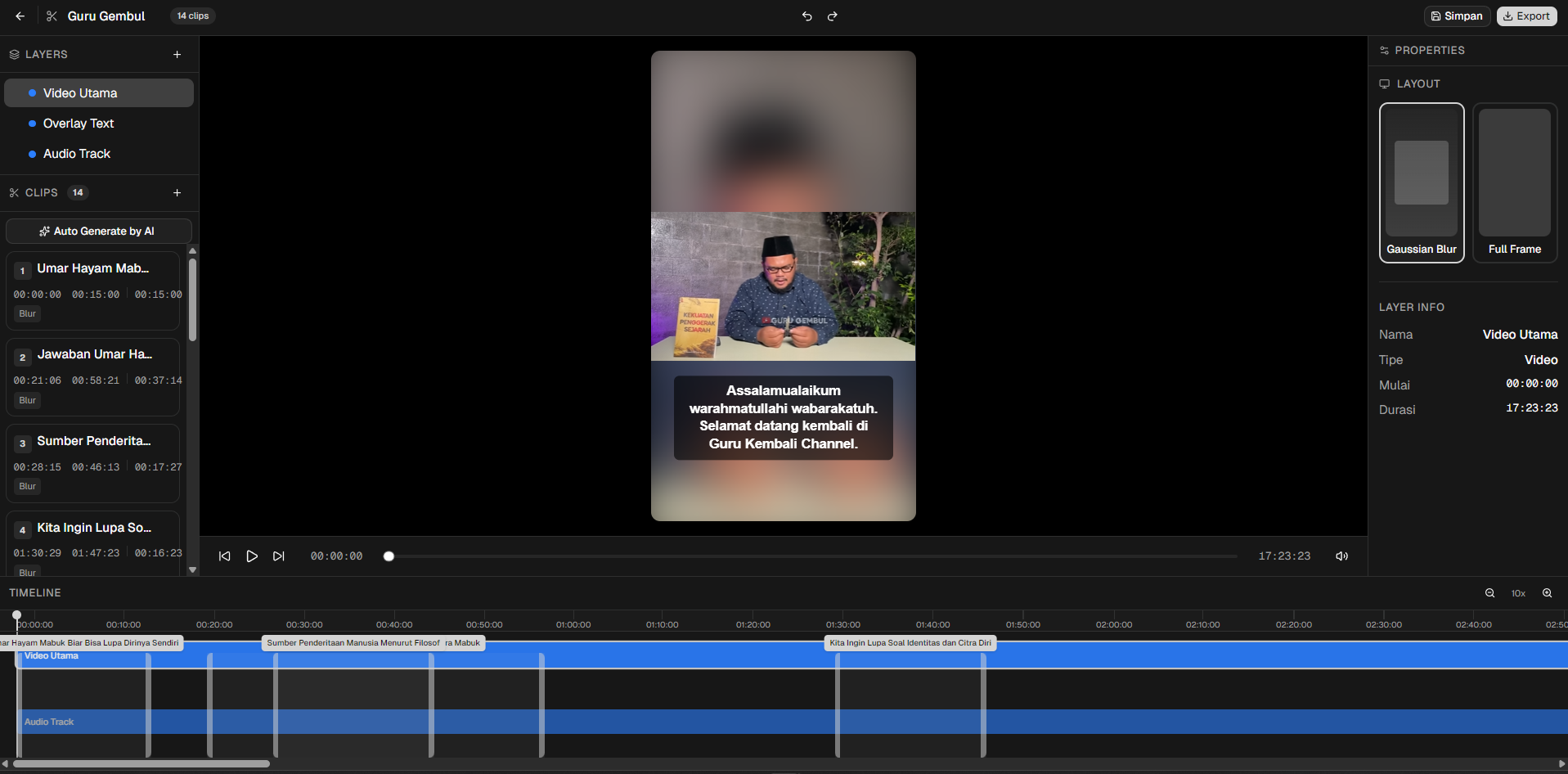Zoom out the timeline

pyautogui.click(x=1489, y=593)
